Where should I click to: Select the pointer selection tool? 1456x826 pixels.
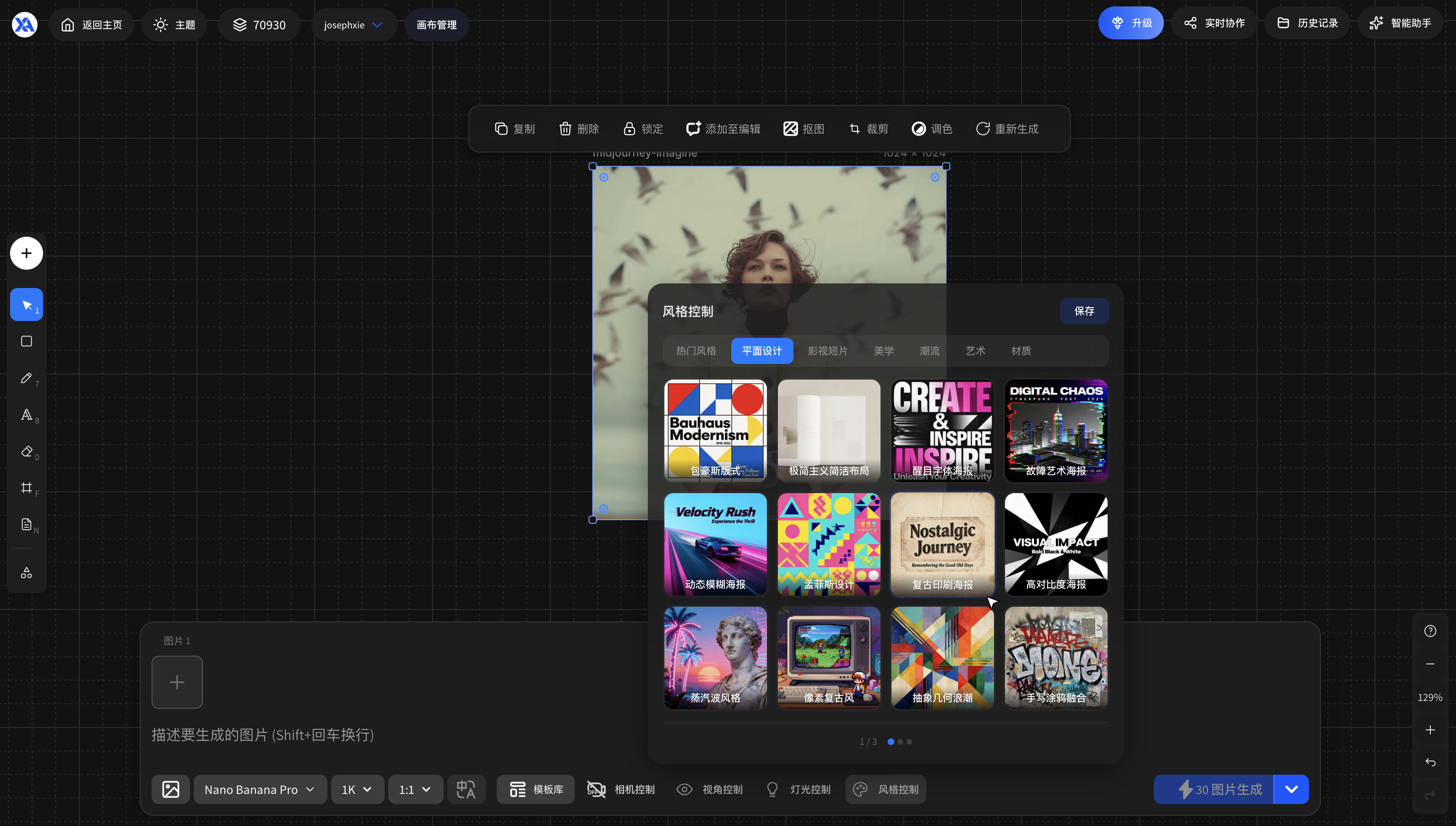tap(26, 304)
